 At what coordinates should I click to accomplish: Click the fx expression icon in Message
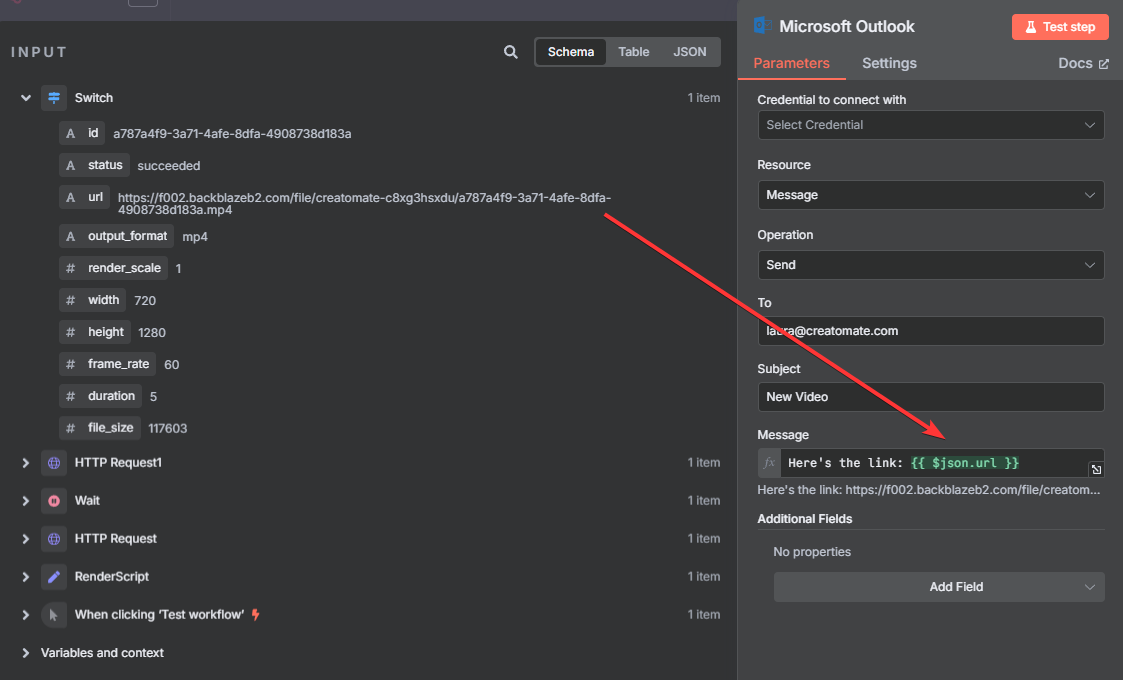tap(769, 463)
